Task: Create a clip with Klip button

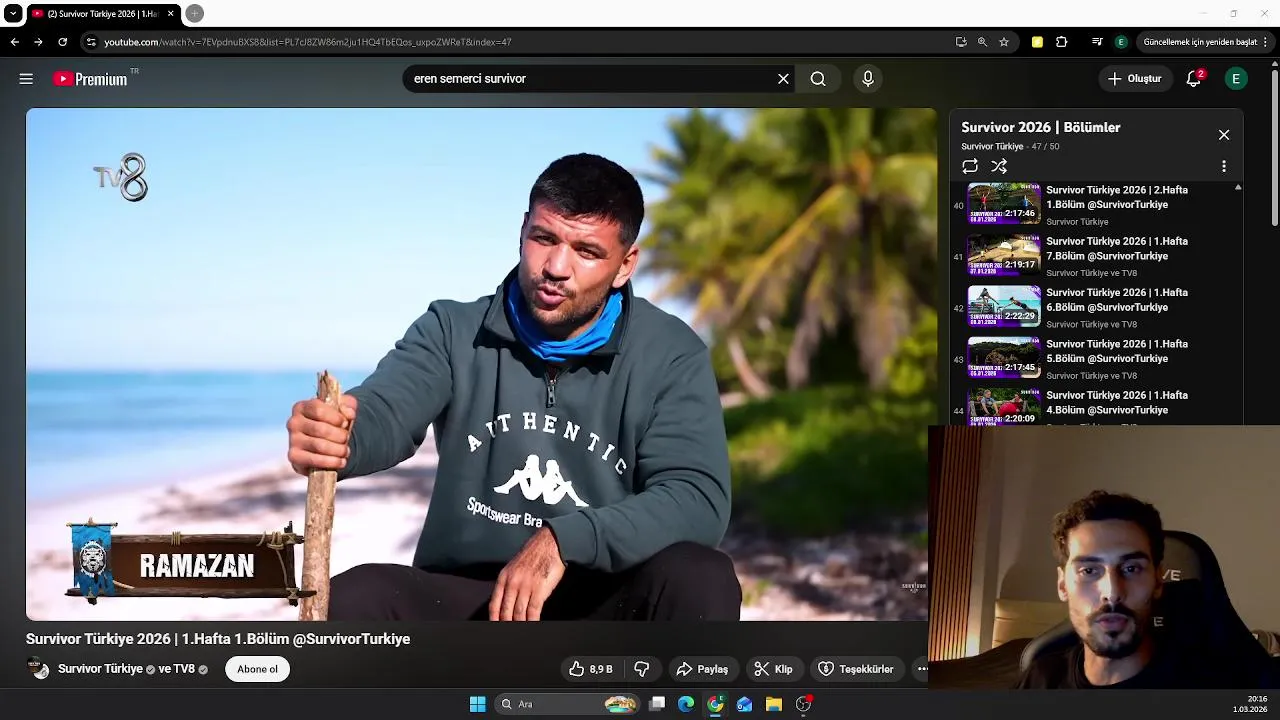Action: [x=773, y=669]
